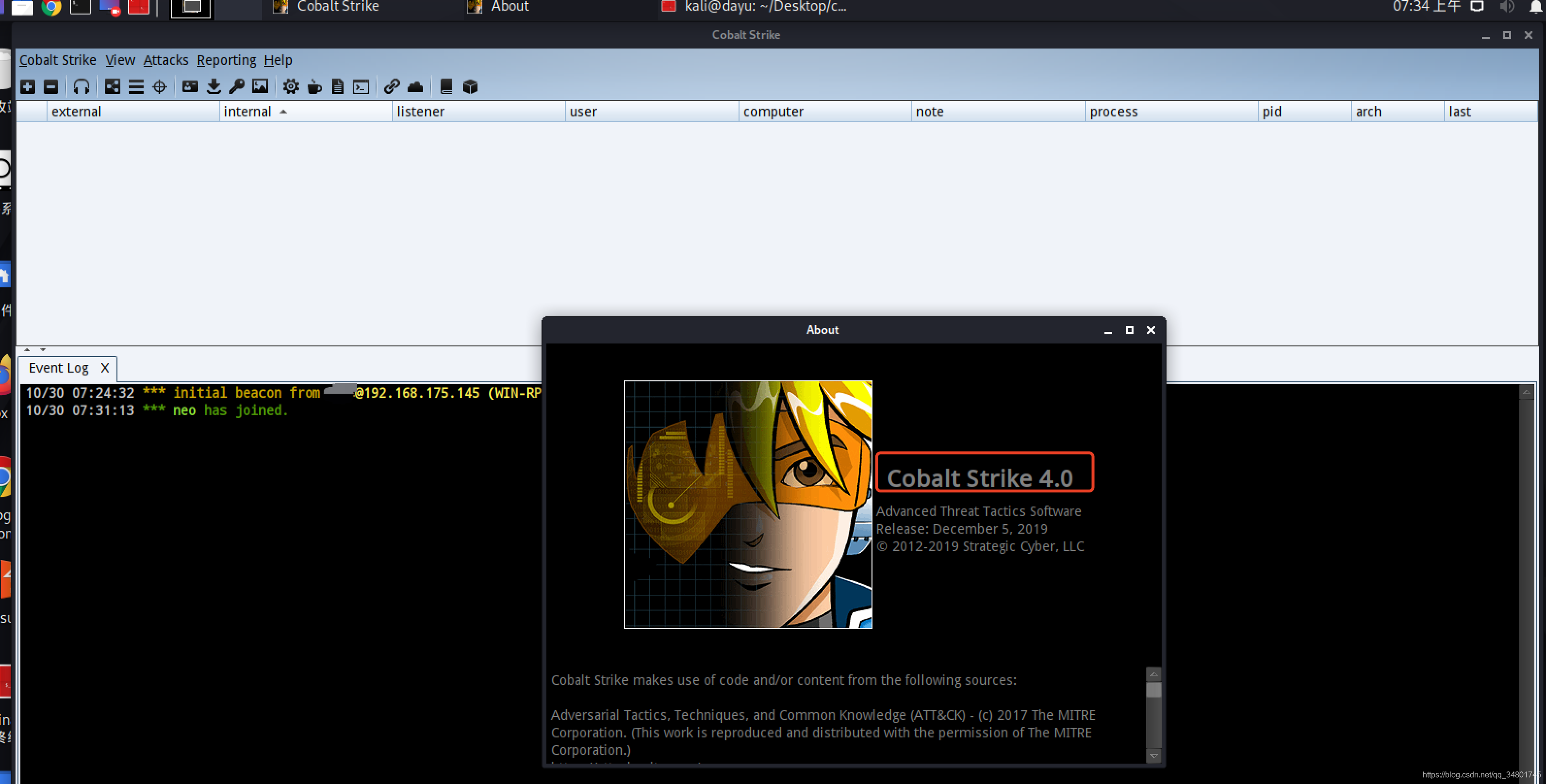Launch Chrome from the top panel
Image resolution: width=1546 pixels, height=784 pixels.
(51, 7)
